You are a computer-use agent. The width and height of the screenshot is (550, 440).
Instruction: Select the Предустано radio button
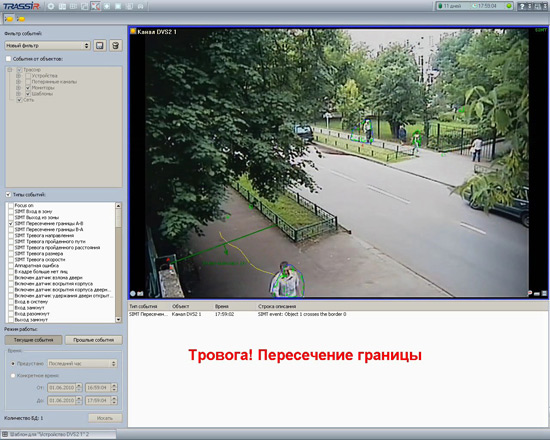(13, 364)
